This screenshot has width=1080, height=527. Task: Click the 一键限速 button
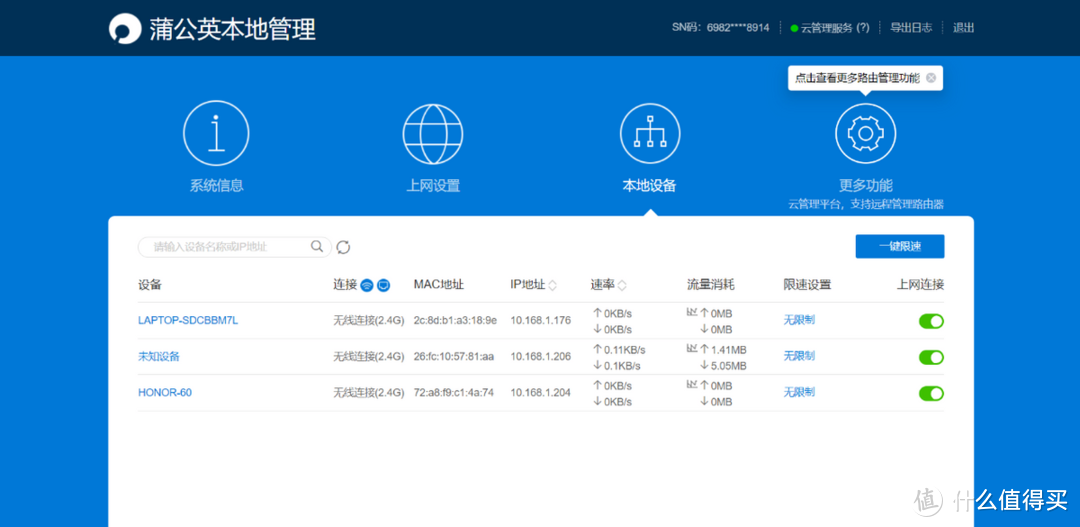click(900, 247)
